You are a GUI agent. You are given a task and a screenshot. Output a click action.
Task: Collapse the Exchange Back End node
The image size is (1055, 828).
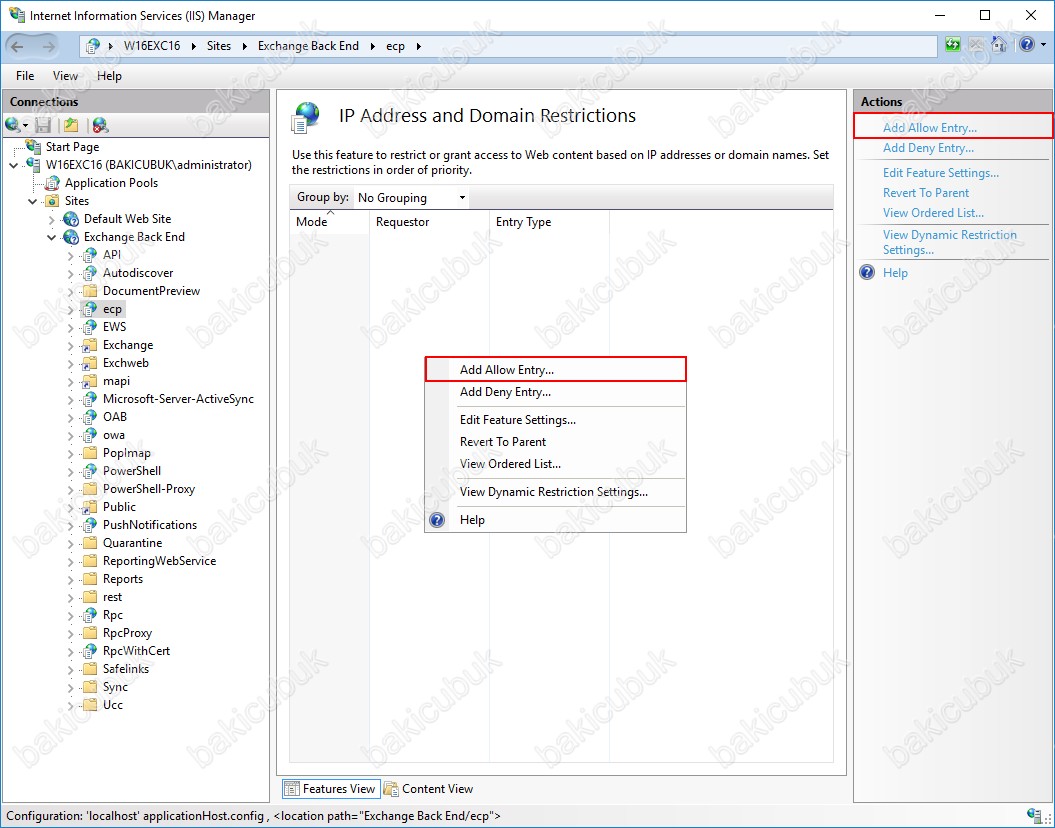(52, 237)
